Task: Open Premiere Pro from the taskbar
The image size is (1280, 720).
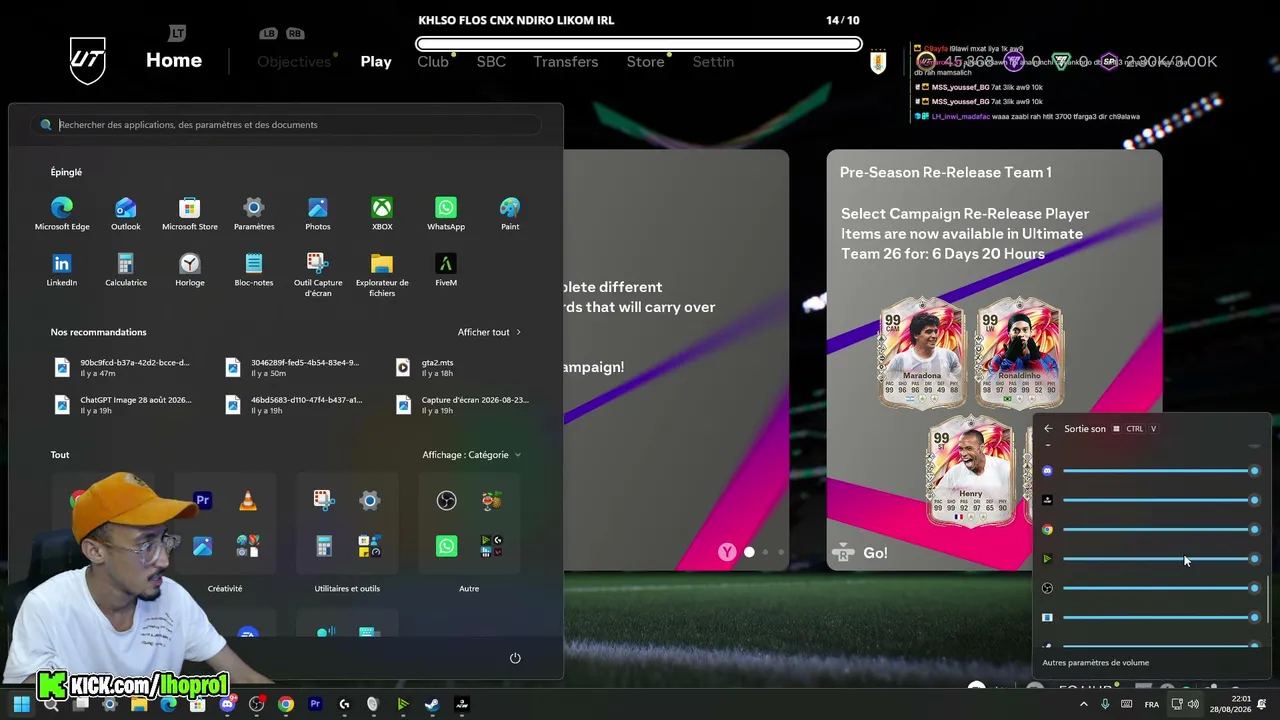Action: [x=315, y=704]
